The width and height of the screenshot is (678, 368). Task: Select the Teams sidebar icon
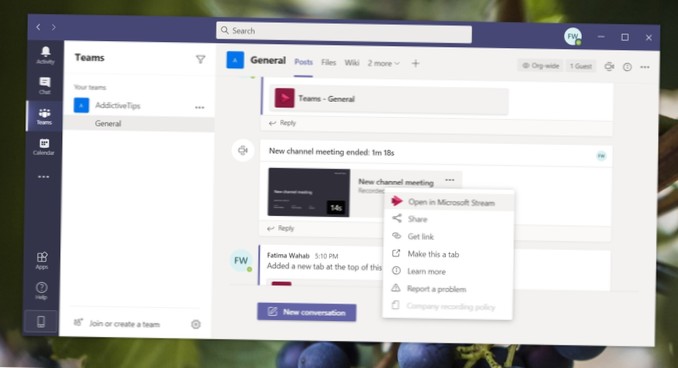44,116
